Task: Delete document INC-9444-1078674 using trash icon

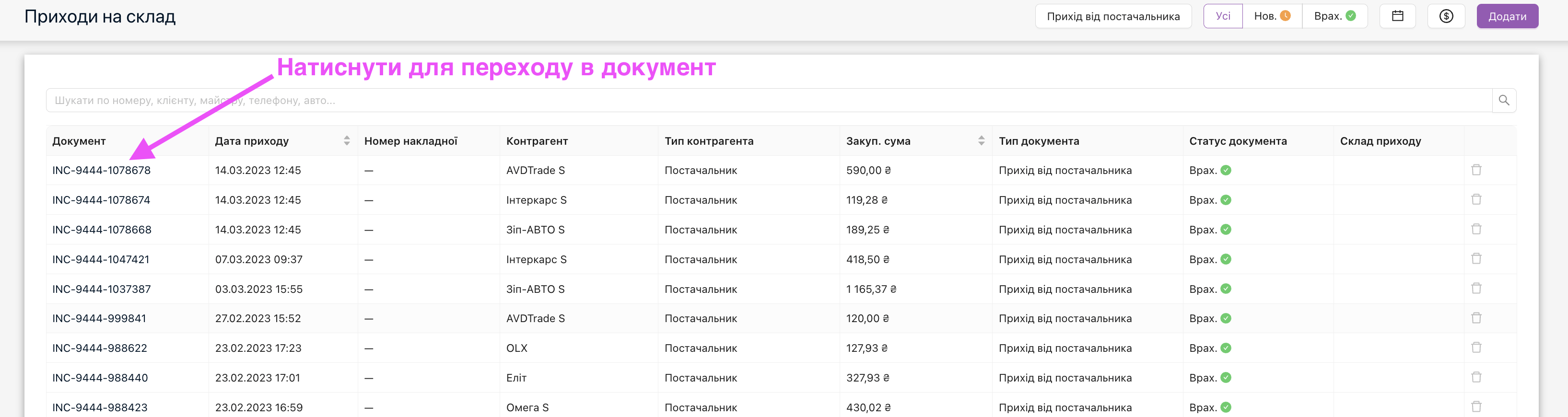Action: point(1476,200)
